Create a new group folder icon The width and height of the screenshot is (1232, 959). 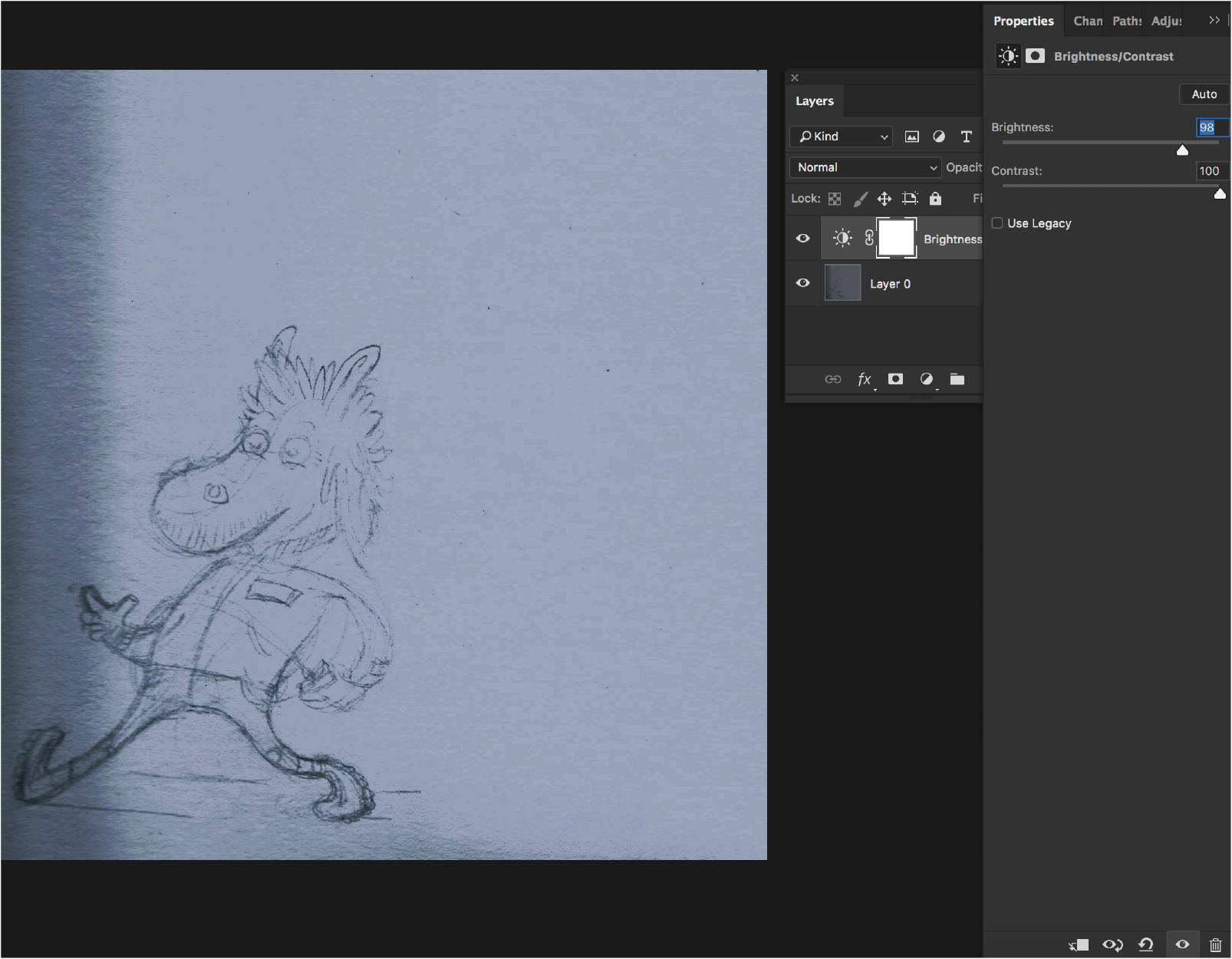pos(957,379)
